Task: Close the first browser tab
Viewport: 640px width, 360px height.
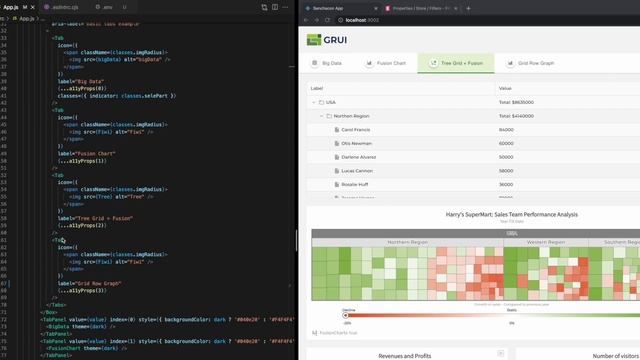Action: 376,8
